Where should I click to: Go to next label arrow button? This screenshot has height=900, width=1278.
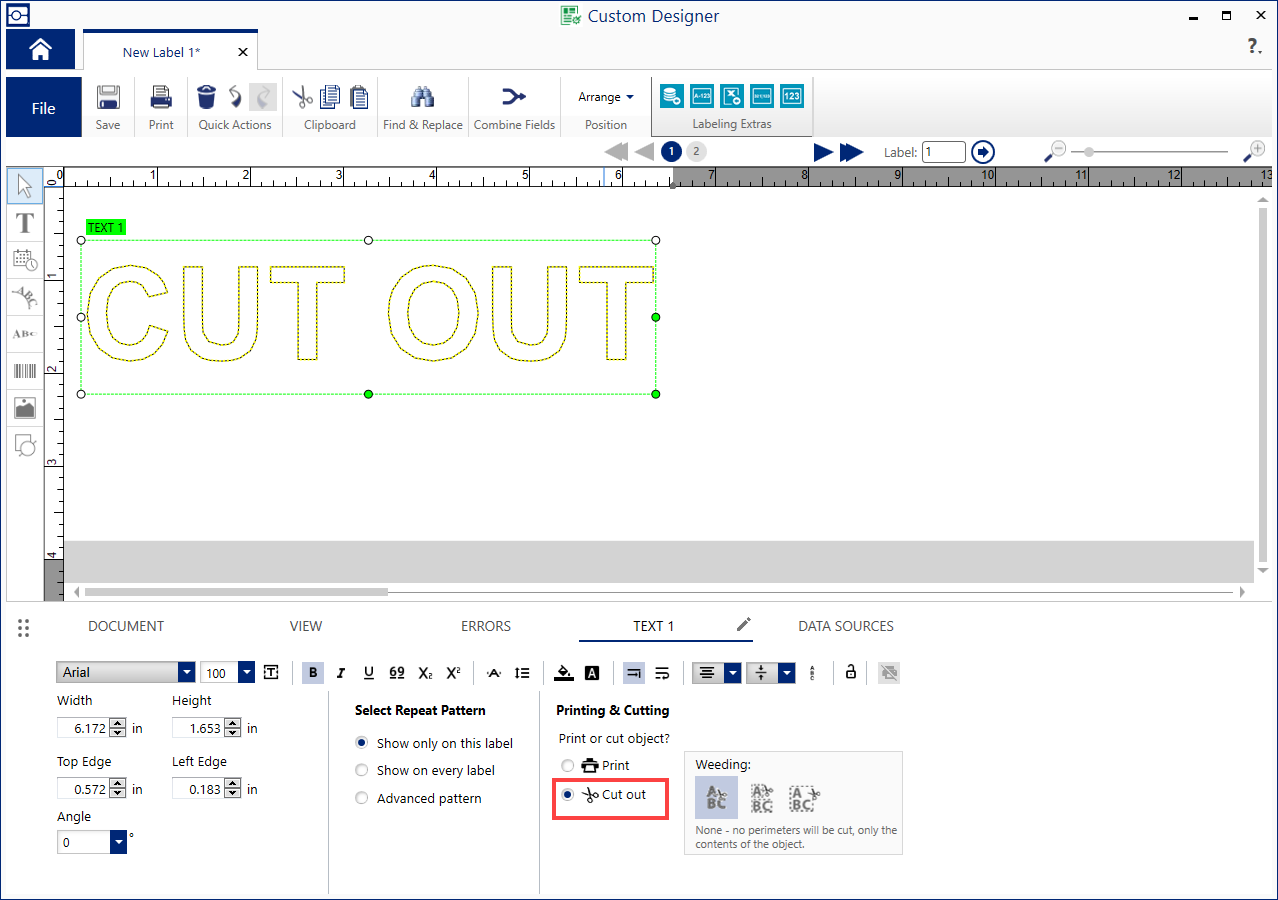pyautogui.click(x=822, y=152)
